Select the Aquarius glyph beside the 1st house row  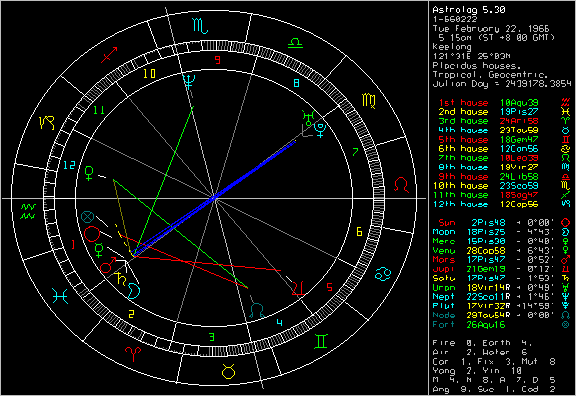click(x=566, y=102)
